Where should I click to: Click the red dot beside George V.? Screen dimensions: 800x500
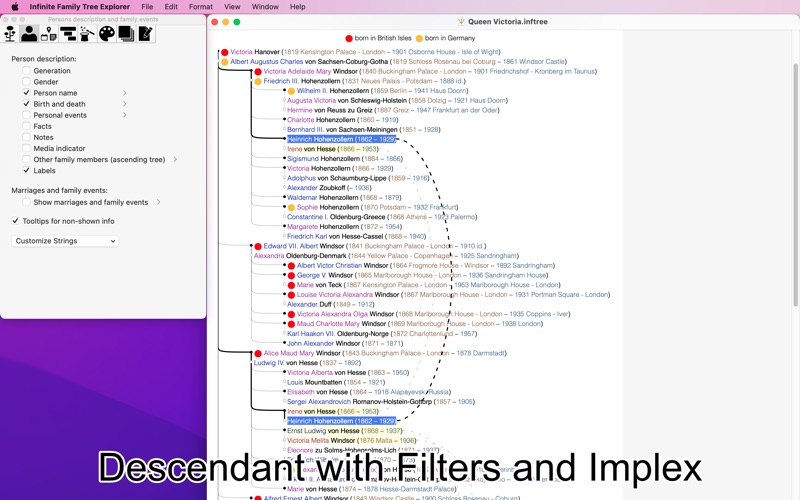coord(291,276)
